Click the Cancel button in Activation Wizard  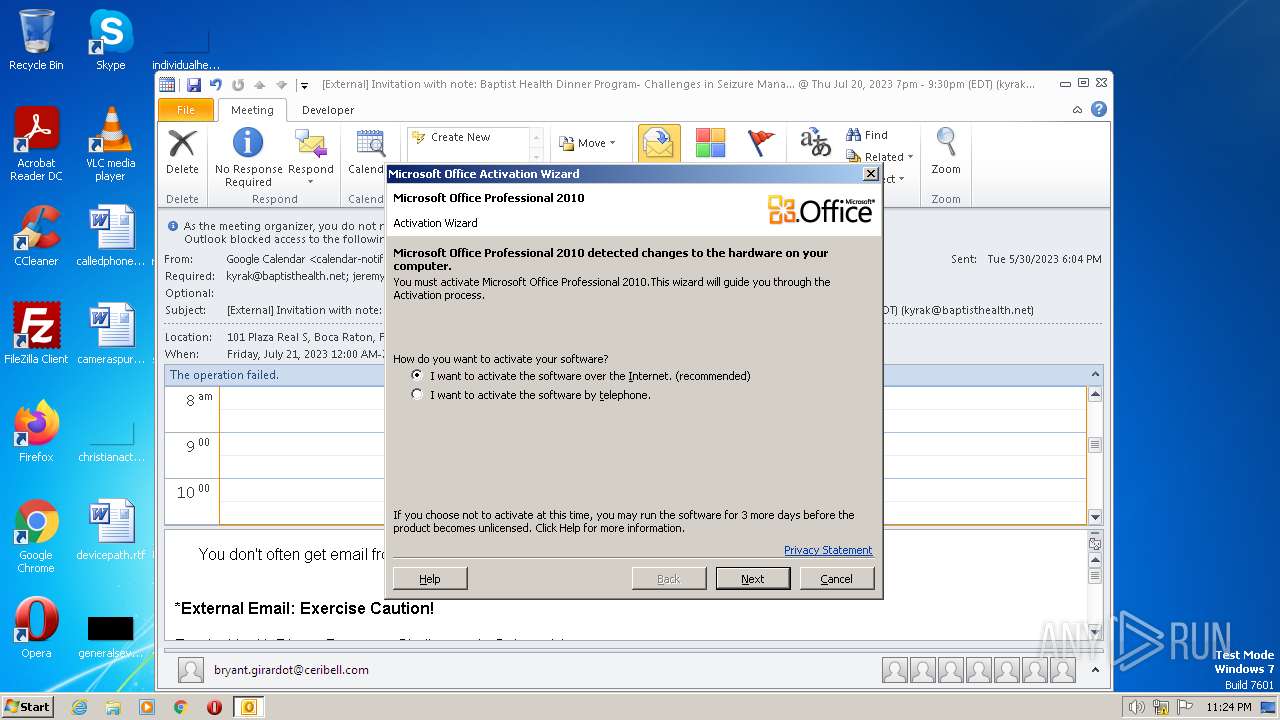(x=837, y=579)
